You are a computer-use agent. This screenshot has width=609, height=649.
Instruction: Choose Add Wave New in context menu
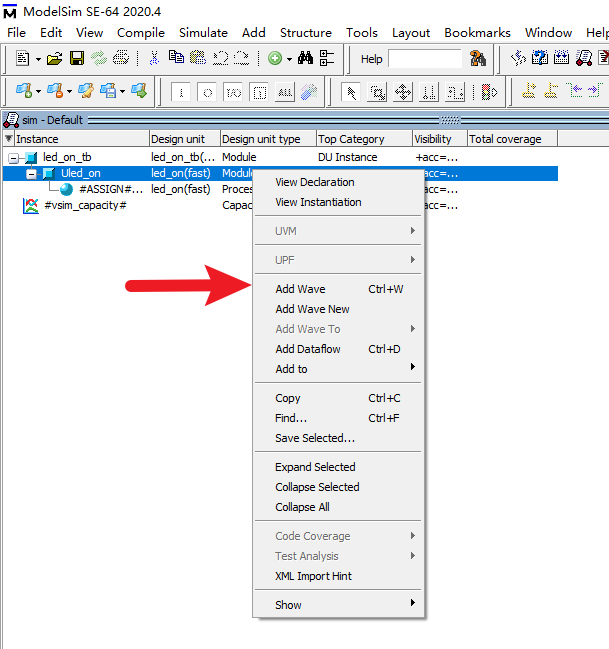pos(338,309)
